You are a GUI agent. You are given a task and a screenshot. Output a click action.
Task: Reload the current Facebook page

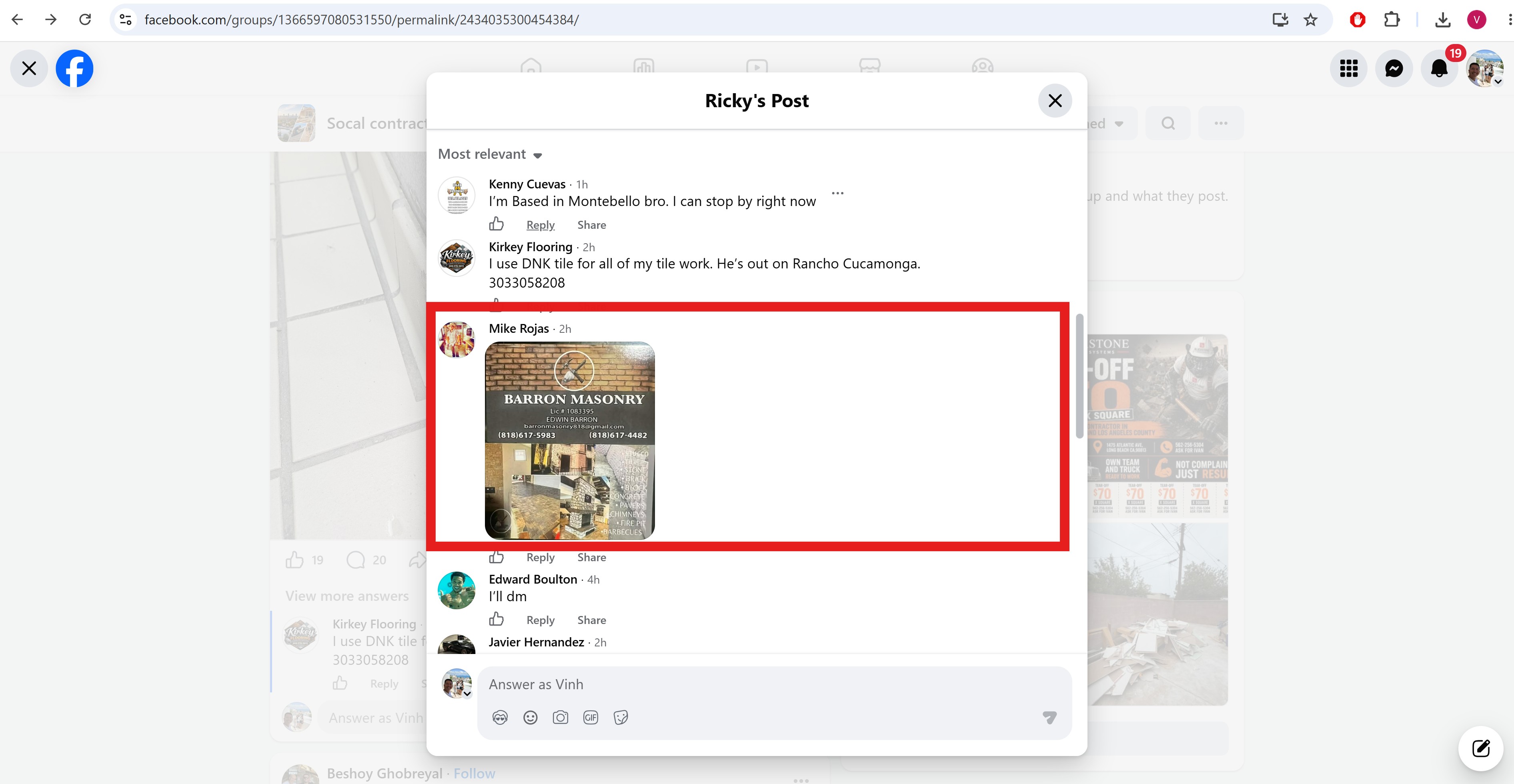click(85, 19)
